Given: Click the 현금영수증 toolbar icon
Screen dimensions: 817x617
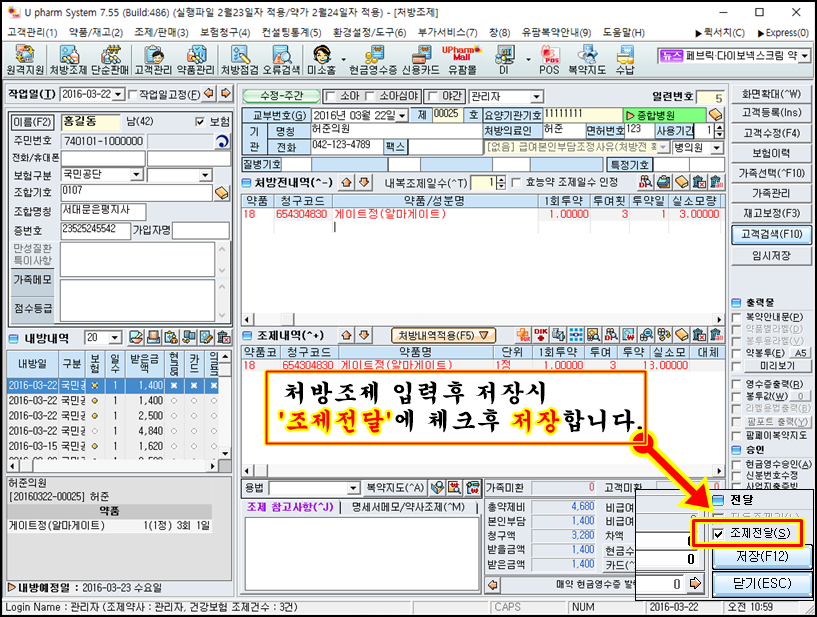Looking at the screenshot, I should 370,60.
